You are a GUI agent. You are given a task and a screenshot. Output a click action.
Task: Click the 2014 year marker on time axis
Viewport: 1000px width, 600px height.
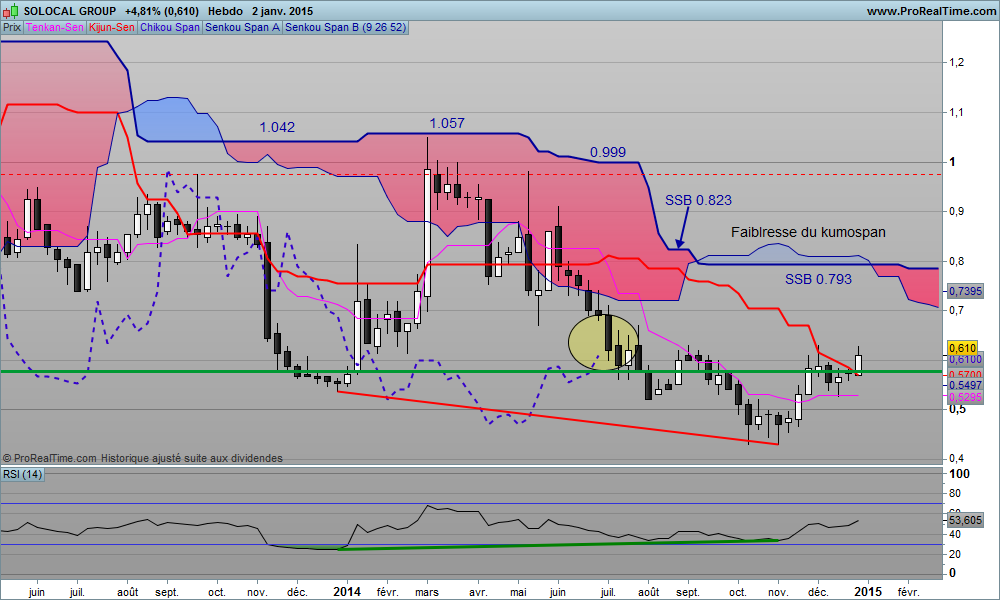point(347,592)
